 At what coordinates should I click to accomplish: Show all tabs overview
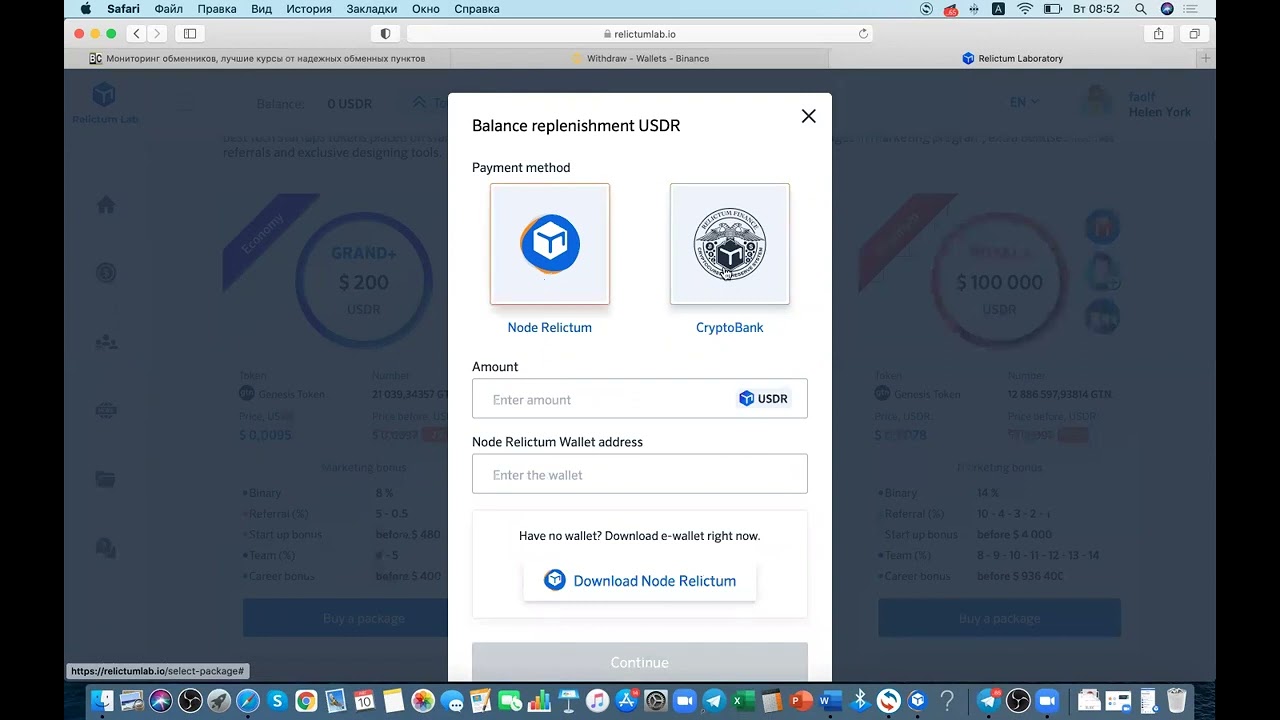[x=1194, y=33]
